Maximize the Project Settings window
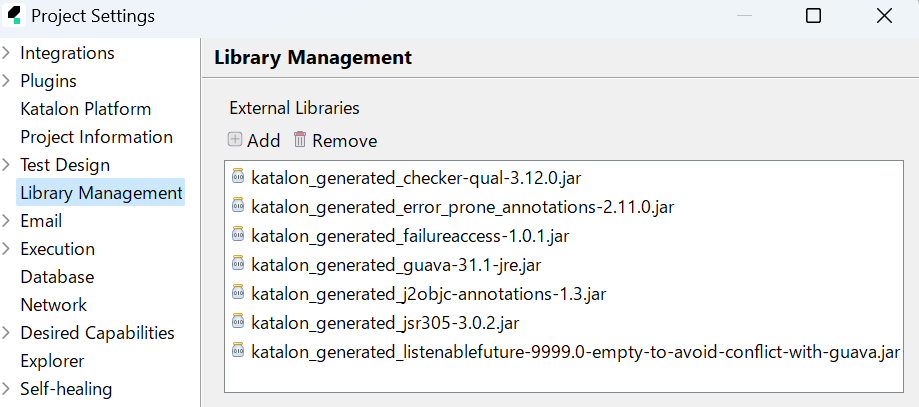Image resolution: width=919 pixels, height=407 pixels. click(x=813, y=16)
